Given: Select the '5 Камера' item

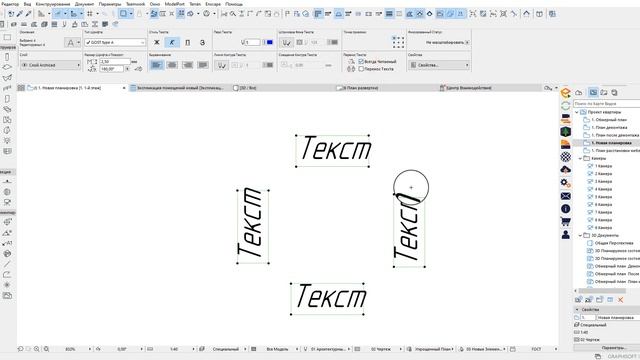Looking at the screenshot, I should (x=603, y=197).
